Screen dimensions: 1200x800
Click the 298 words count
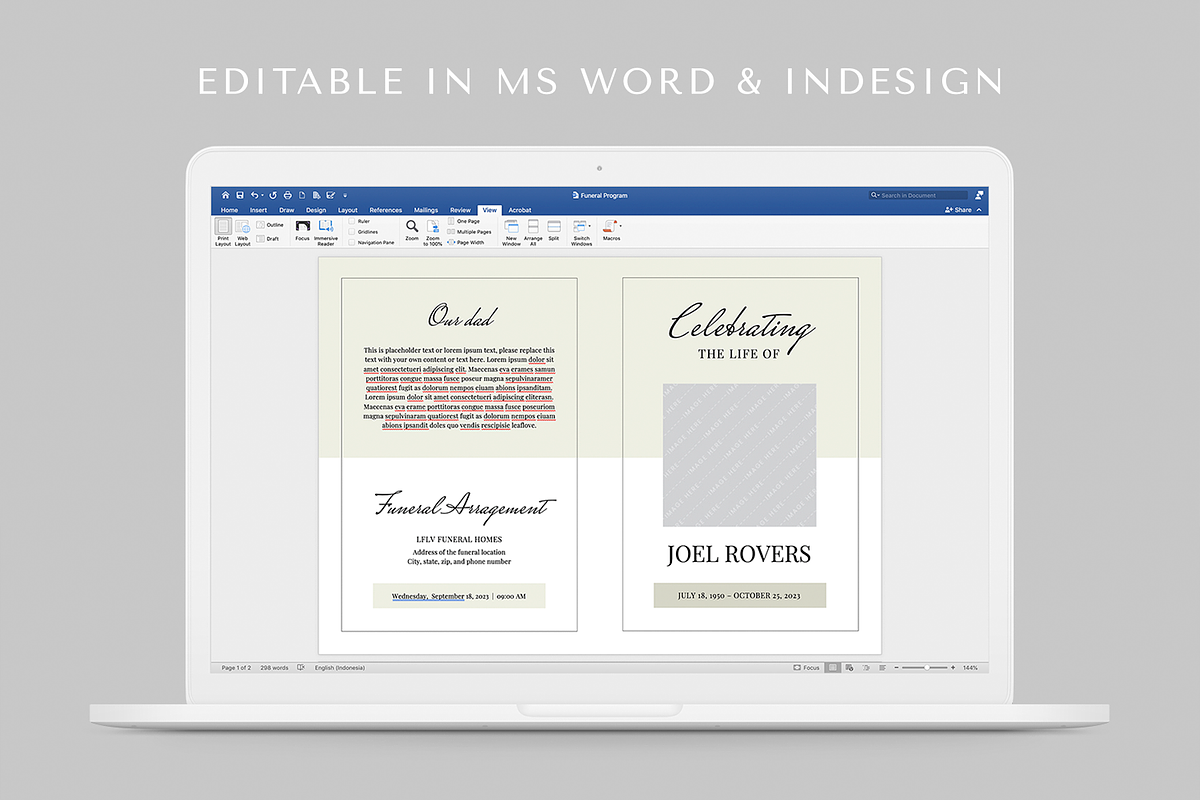274,667
